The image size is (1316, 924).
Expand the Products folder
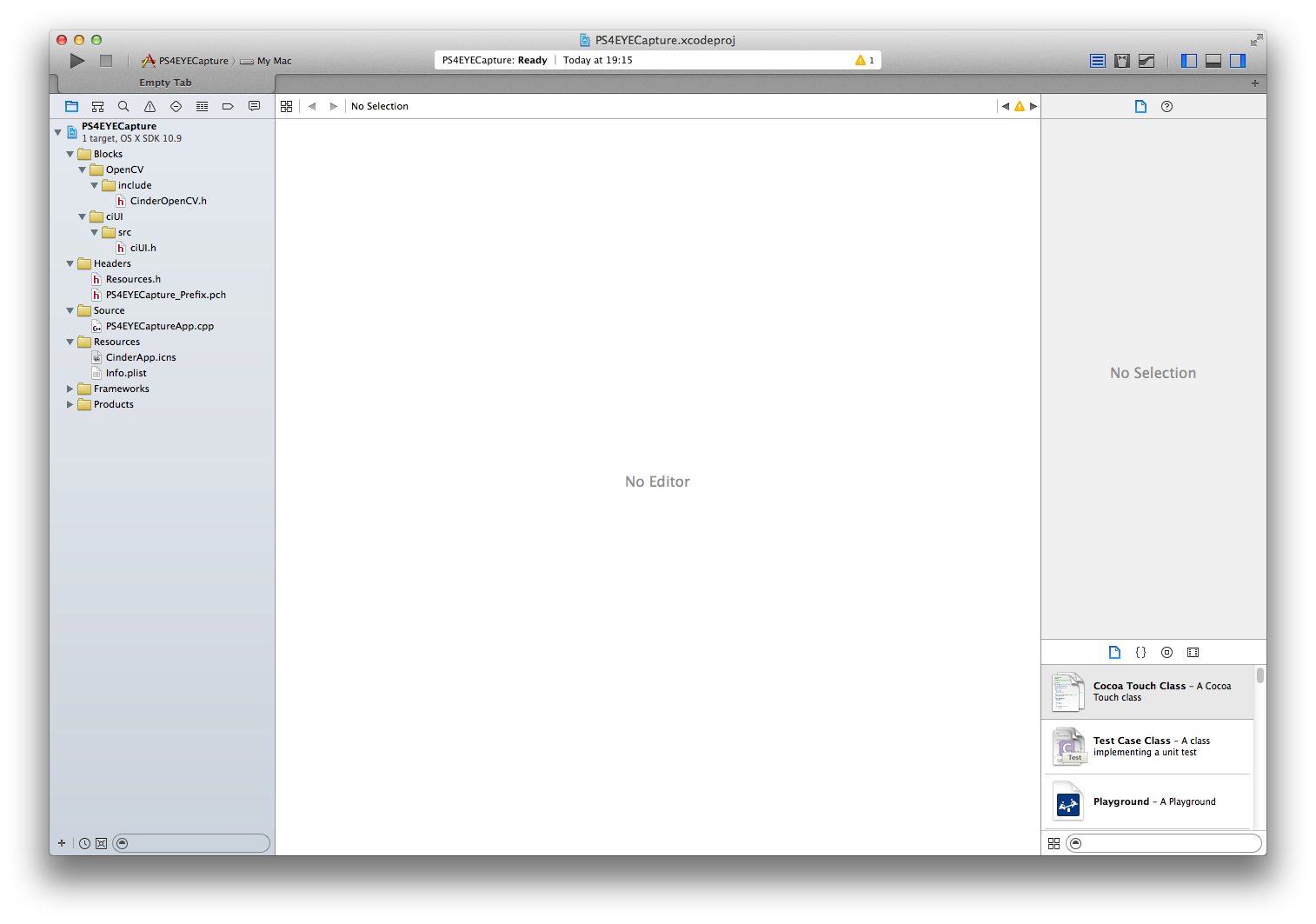point(70,404)
